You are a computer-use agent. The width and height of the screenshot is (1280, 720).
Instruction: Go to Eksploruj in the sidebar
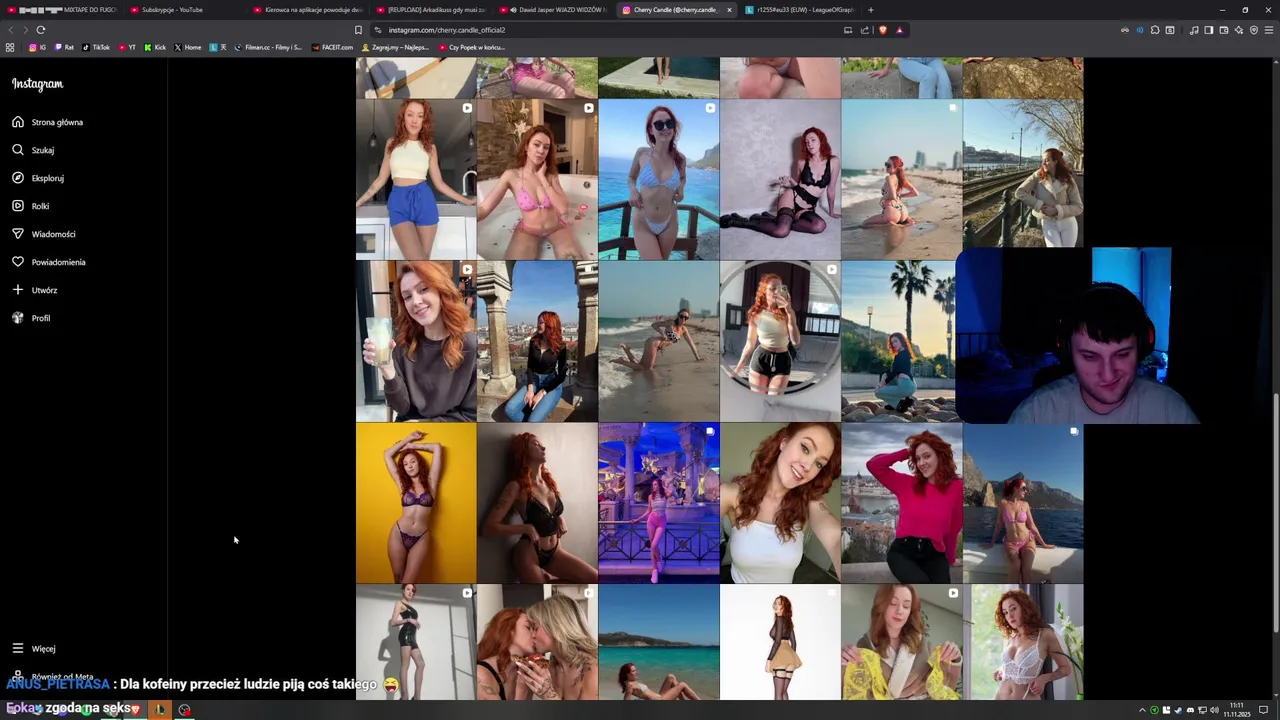pos(38,178)
